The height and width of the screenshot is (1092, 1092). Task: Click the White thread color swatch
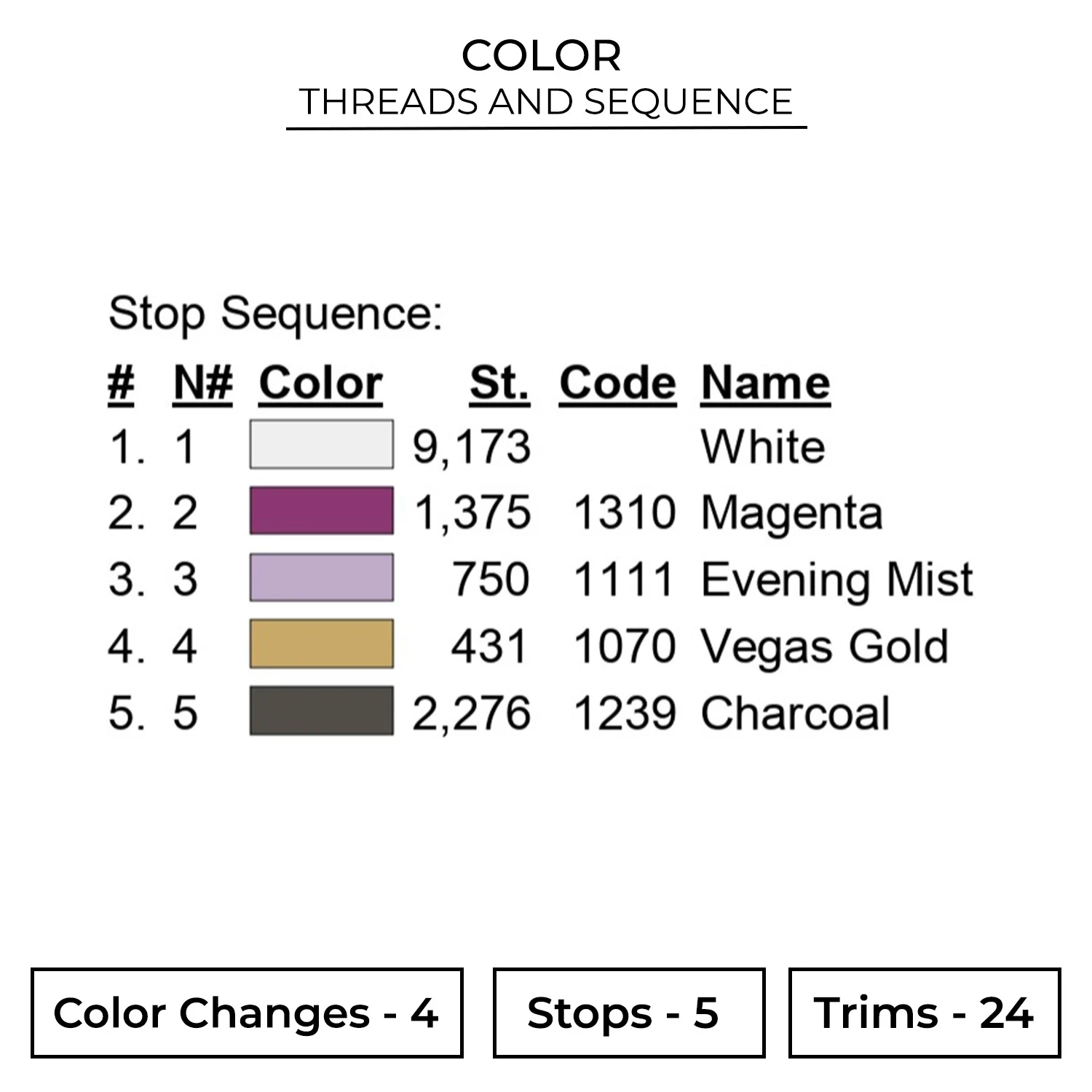321,444
